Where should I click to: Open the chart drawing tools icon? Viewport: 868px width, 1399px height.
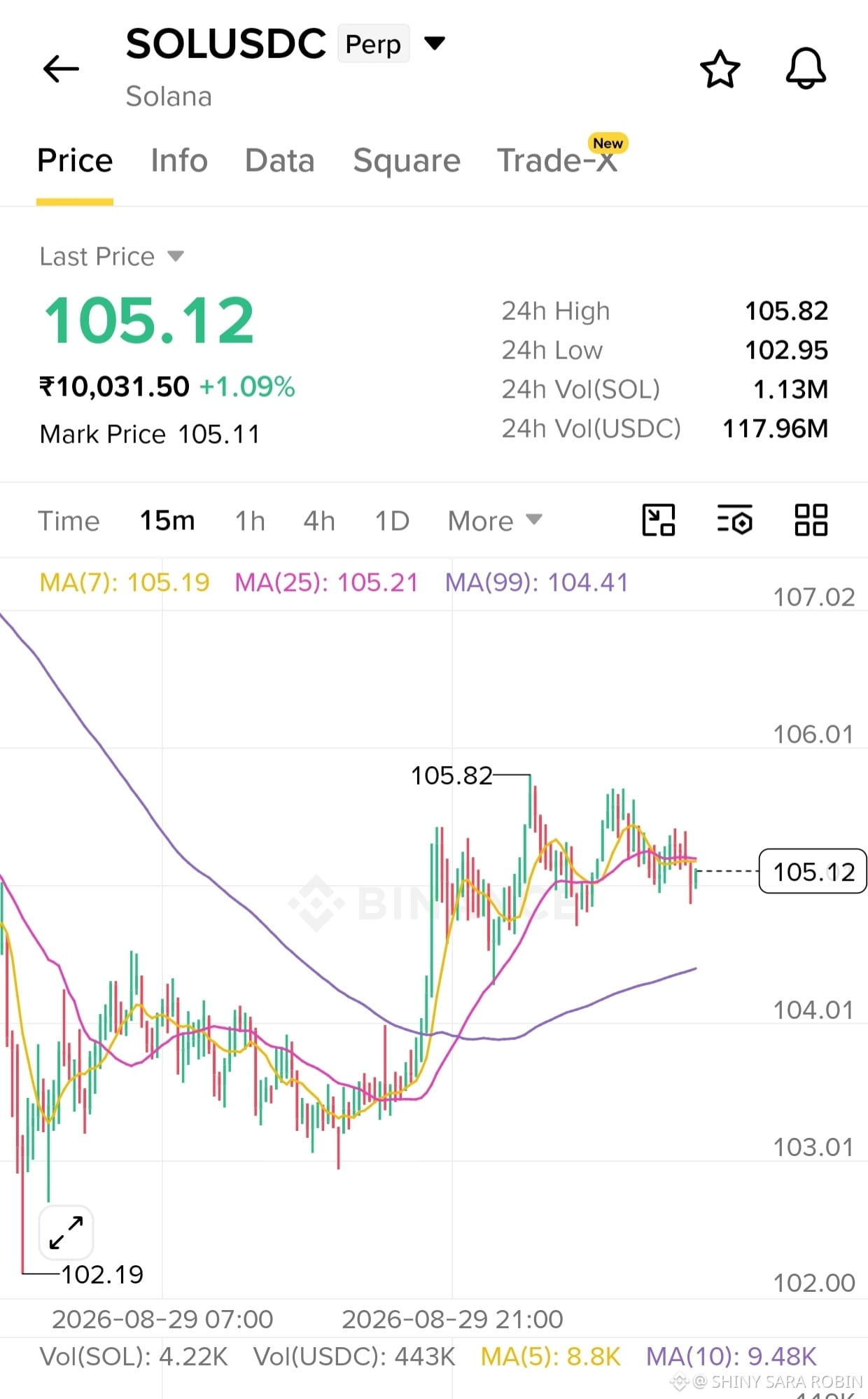659,520
